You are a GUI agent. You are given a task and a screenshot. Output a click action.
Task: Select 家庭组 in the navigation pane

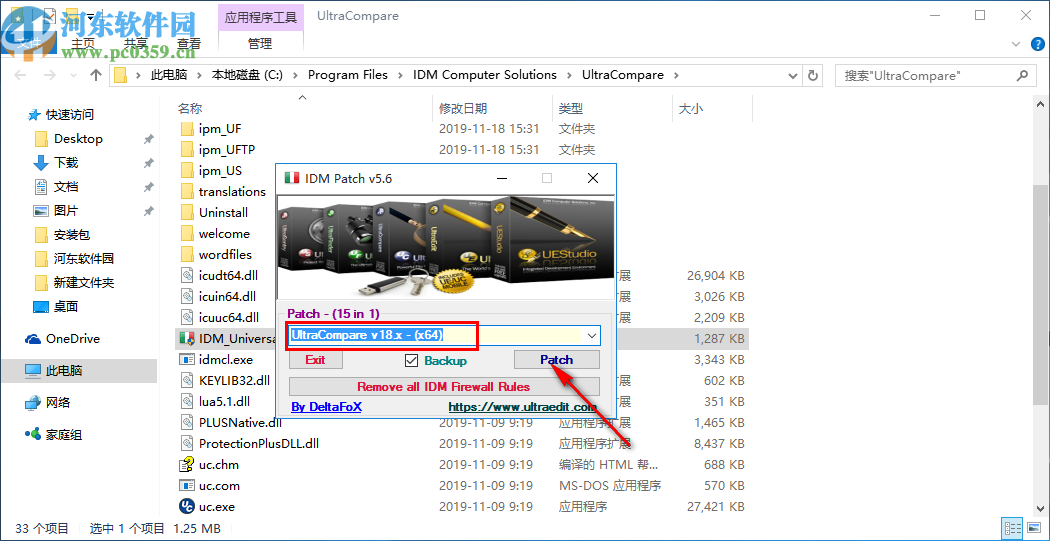[64, 435]
